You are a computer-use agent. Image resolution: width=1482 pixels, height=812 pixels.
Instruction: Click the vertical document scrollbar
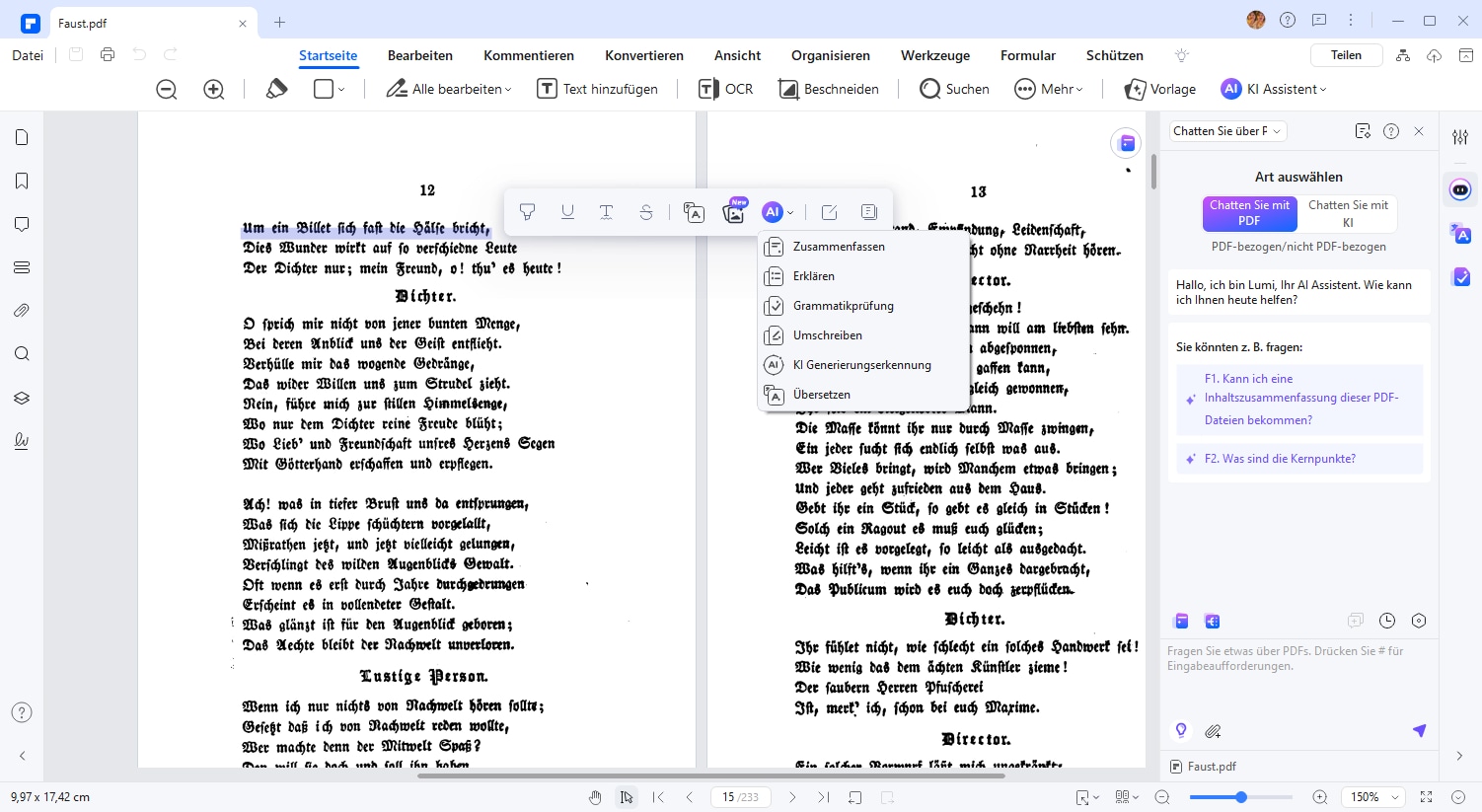tap(1152, 172)
